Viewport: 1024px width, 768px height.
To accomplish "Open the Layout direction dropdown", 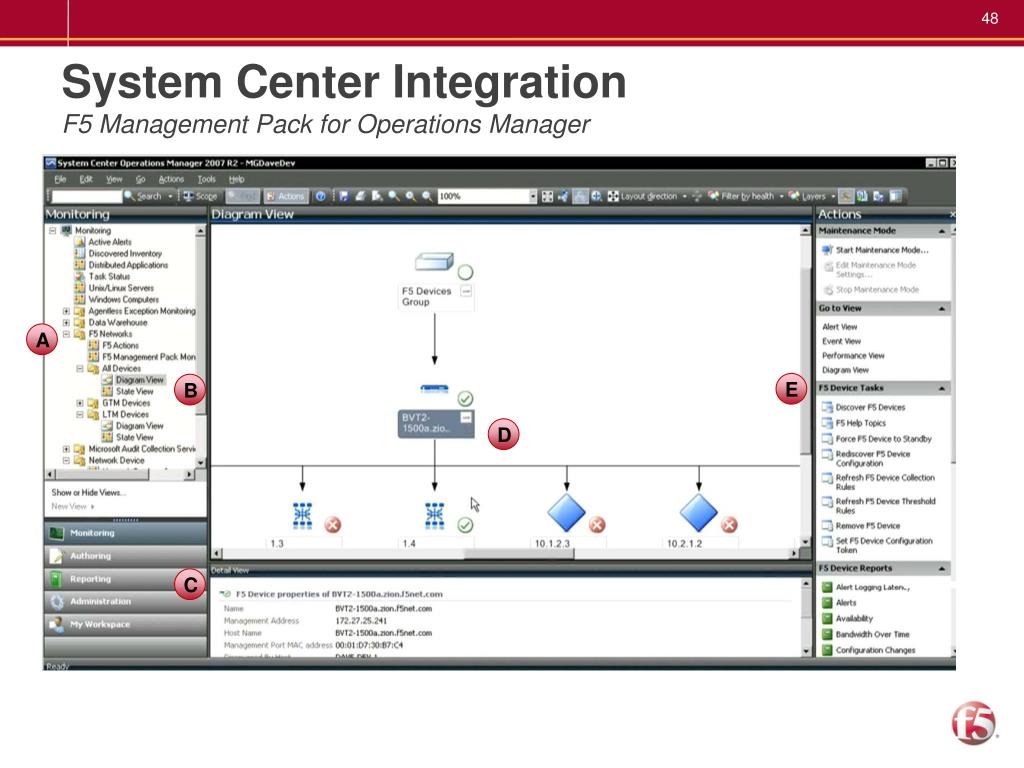I will click(684, 196).
